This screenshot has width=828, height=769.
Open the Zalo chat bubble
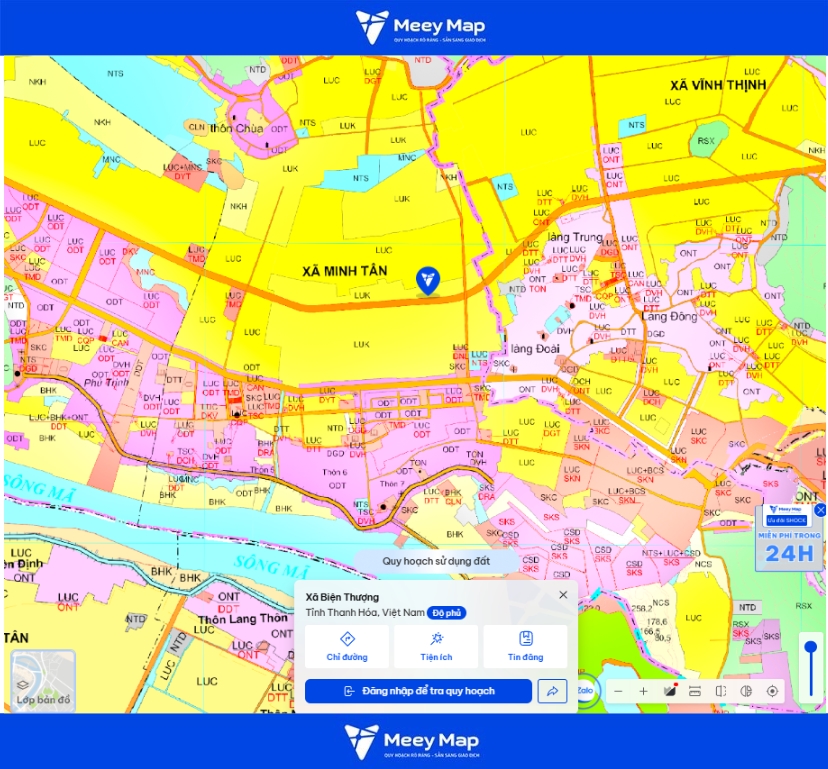[x=585, y=690]
